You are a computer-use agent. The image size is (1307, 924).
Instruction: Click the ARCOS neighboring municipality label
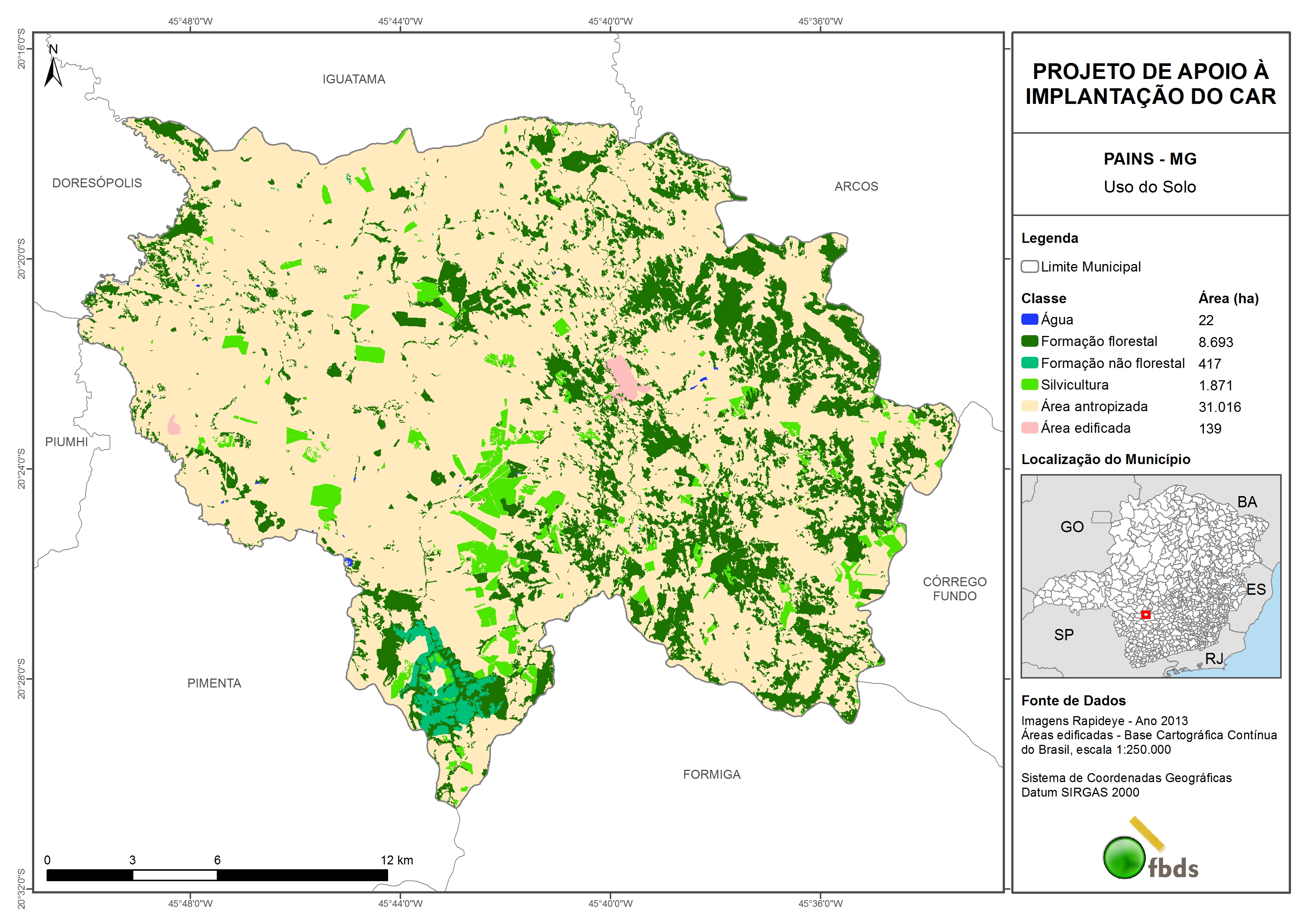pyautogui.click(x=856, y=186)
